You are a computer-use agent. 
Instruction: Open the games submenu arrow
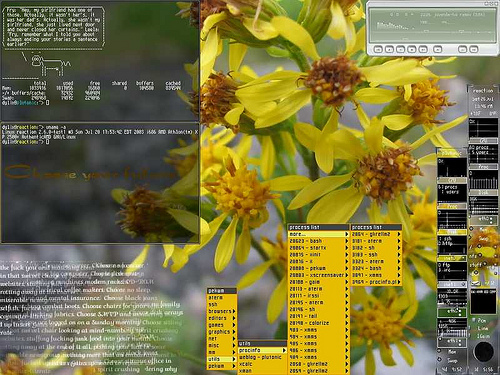[x=234, y=325]
